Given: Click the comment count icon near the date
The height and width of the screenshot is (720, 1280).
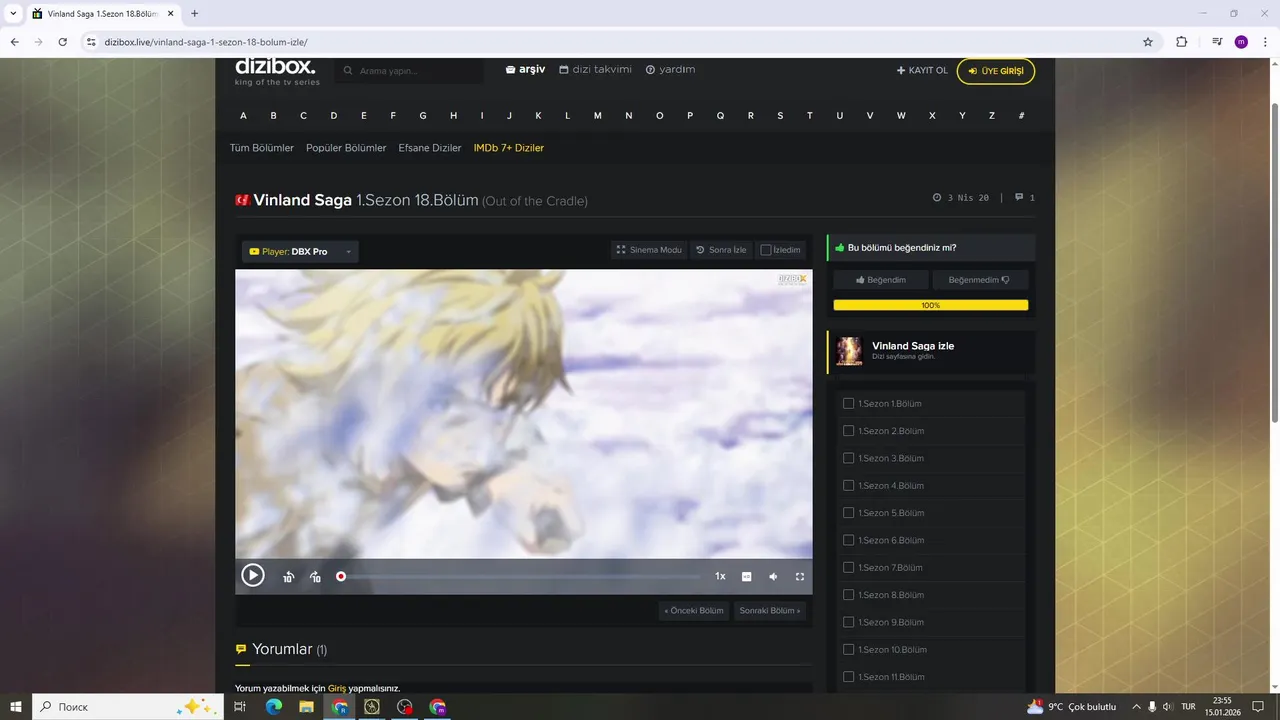Looking at the screenshot, I should click(1019, 197).
